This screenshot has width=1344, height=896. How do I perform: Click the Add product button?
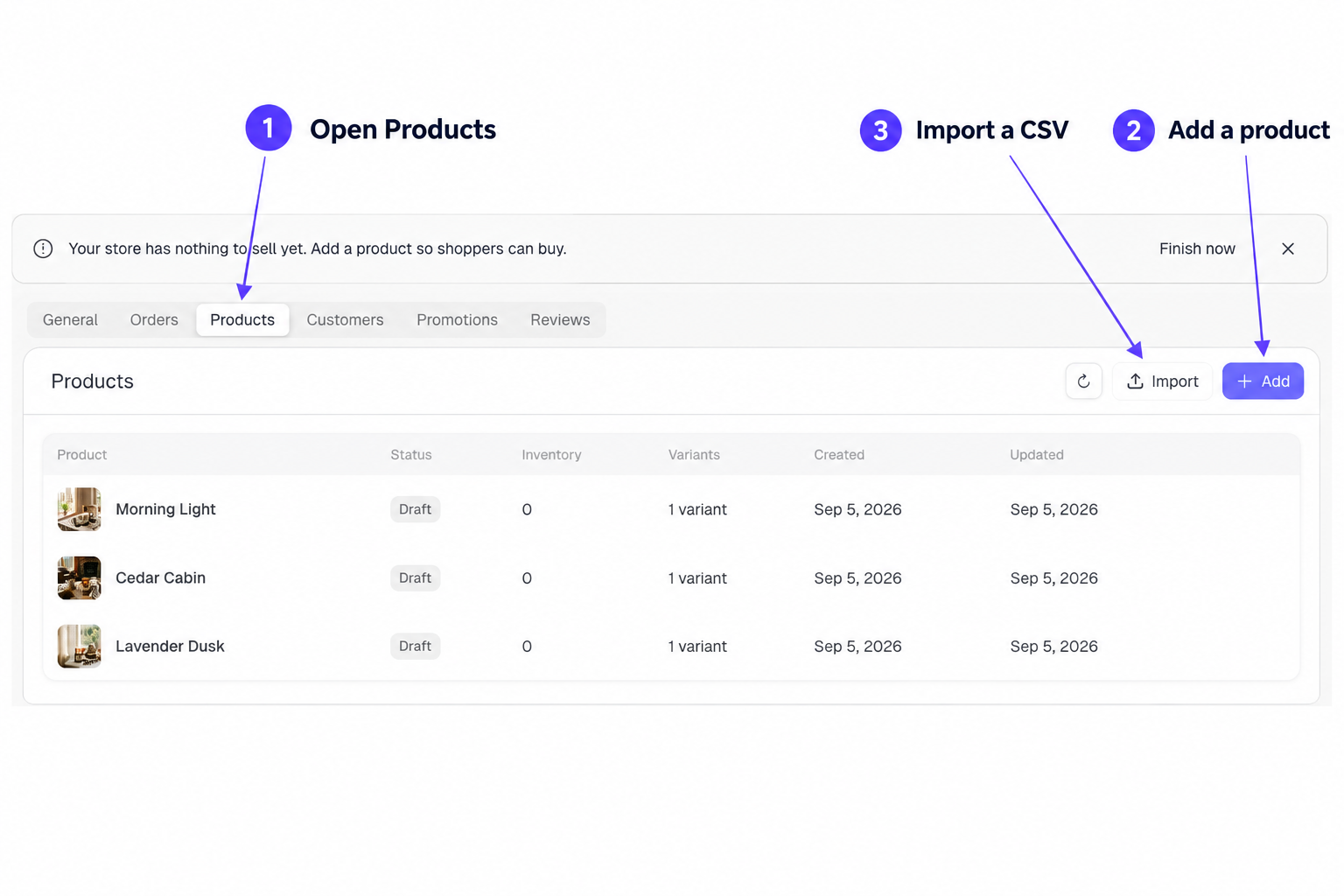coord(1263,381)
